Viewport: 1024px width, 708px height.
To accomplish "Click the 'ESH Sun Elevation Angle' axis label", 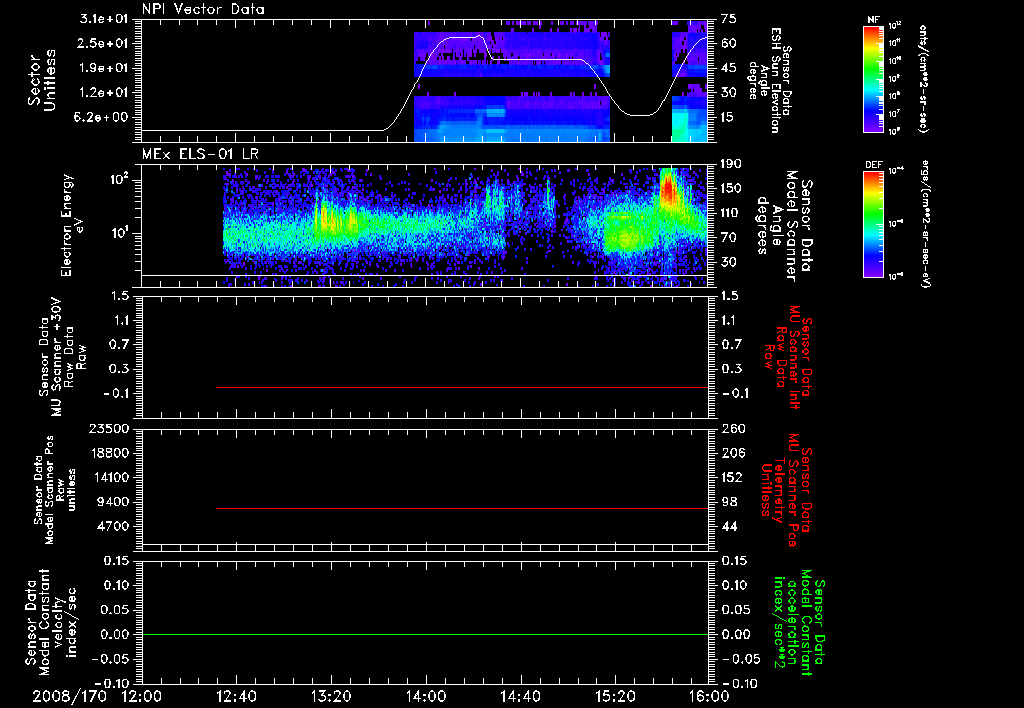I will click(770, 80).
